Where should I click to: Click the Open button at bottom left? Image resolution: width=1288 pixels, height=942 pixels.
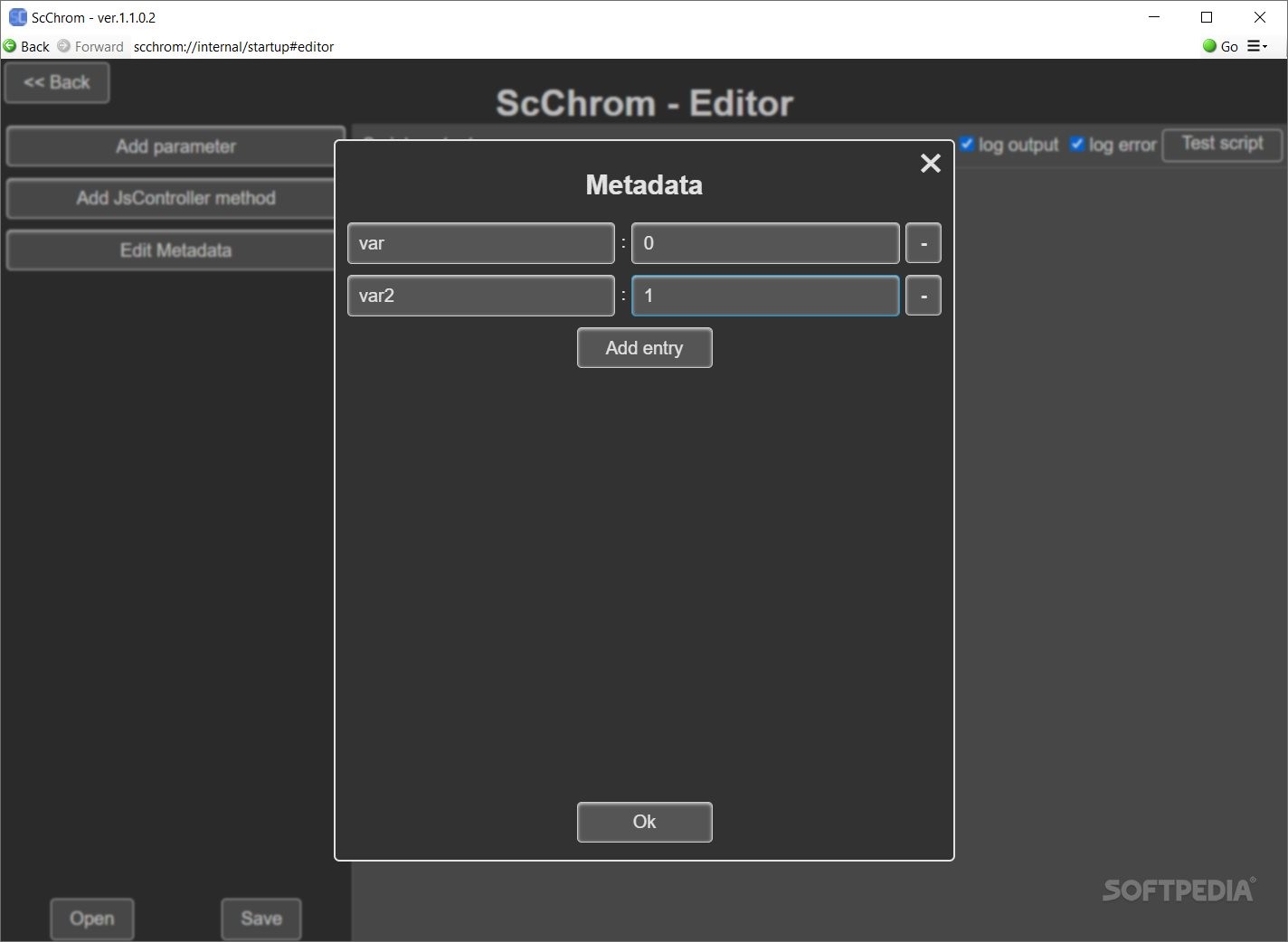[92, 918]
